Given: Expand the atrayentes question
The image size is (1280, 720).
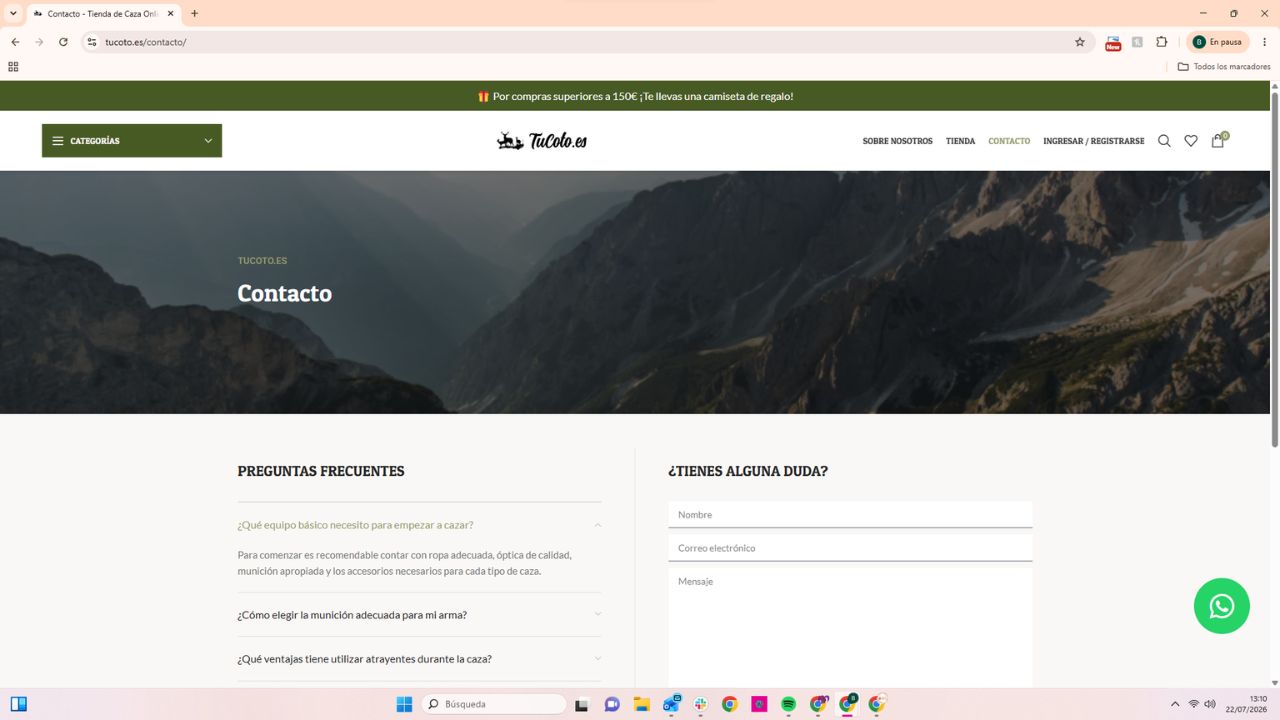Looking at the screenshot, I should (x=420, y=659).
